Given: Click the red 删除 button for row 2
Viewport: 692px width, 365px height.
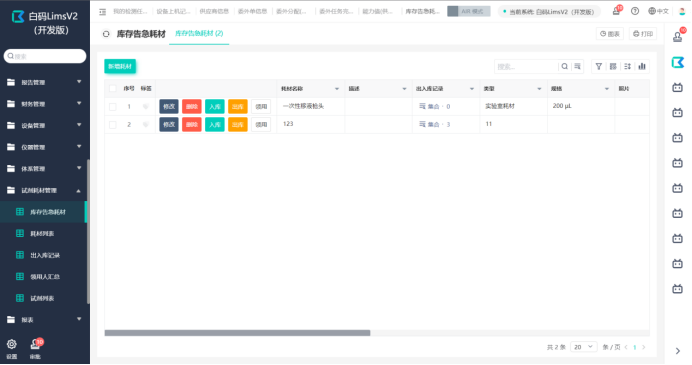Looking at the screenshot, I should tap(192, 124).
